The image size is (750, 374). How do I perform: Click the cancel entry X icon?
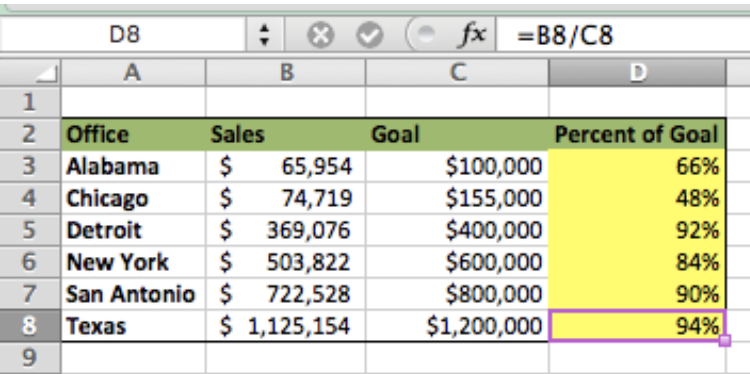pyautogui.click(x=320, y=35)
